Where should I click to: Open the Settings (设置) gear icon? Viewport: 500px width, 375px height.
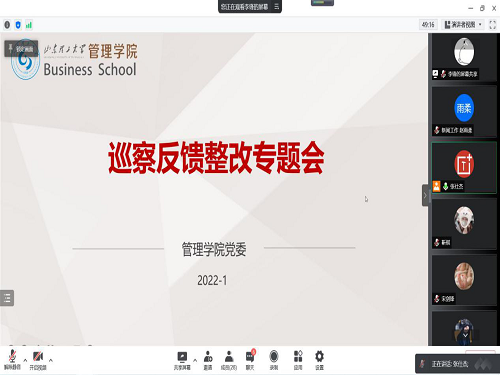[x=319, y=360]
